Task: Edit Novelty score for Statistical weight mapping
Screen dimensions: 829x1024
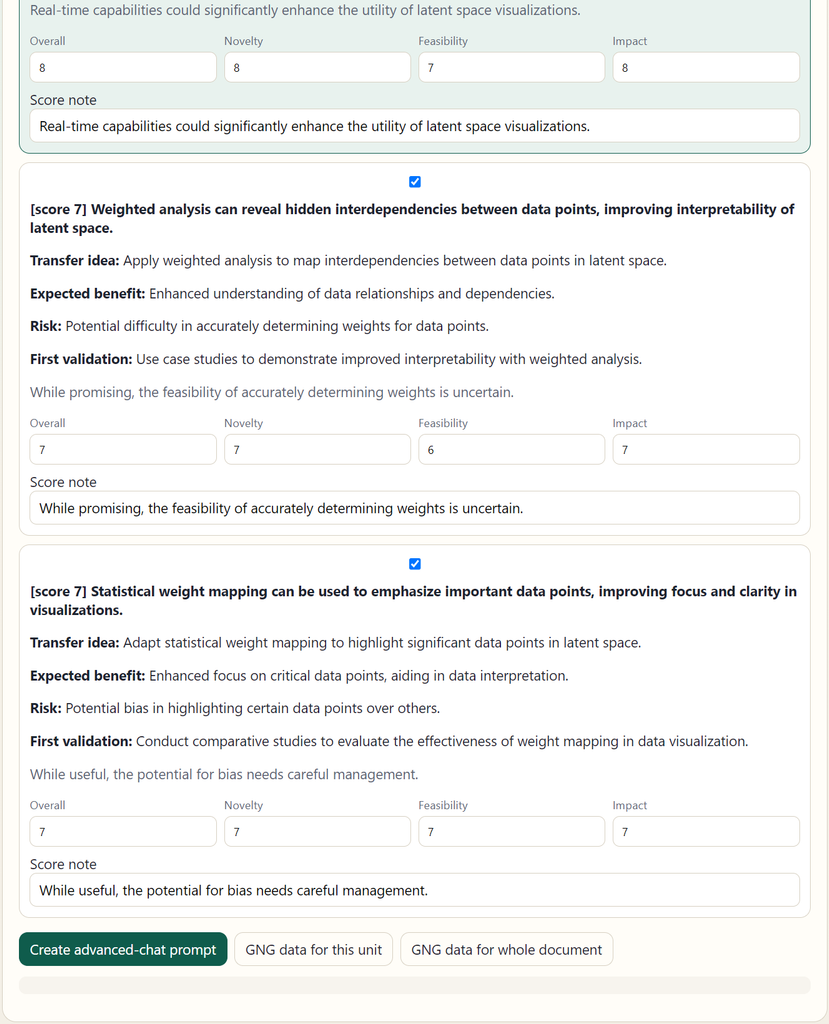Action: click(x=317, y=831)
